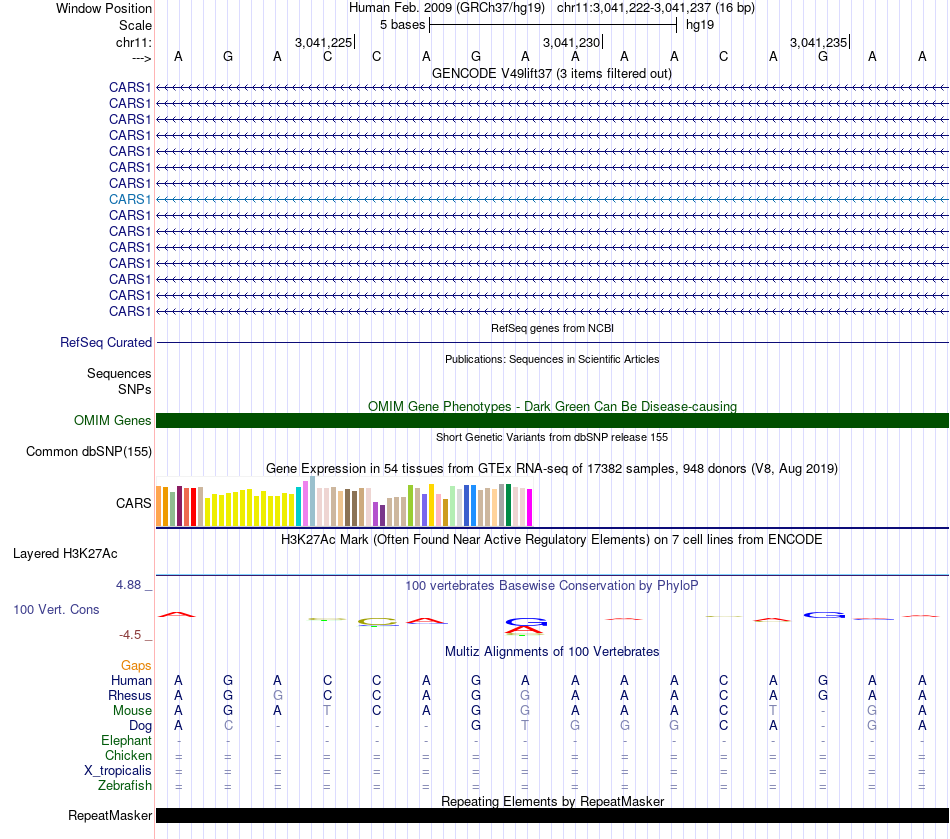
Task: Open Repeating Elements by RepeatMasker title
Action: tap(552, 801)
